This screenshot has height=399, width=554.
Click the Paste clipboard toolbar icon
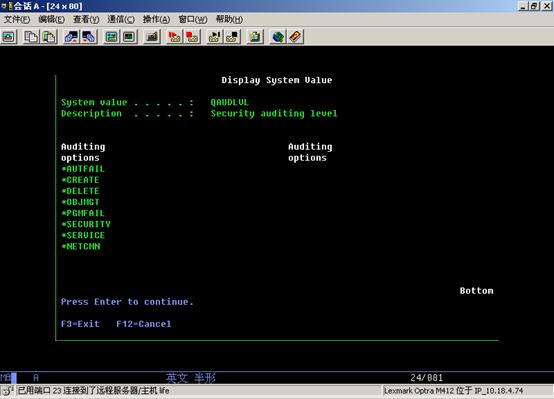[x=49, y=37]
